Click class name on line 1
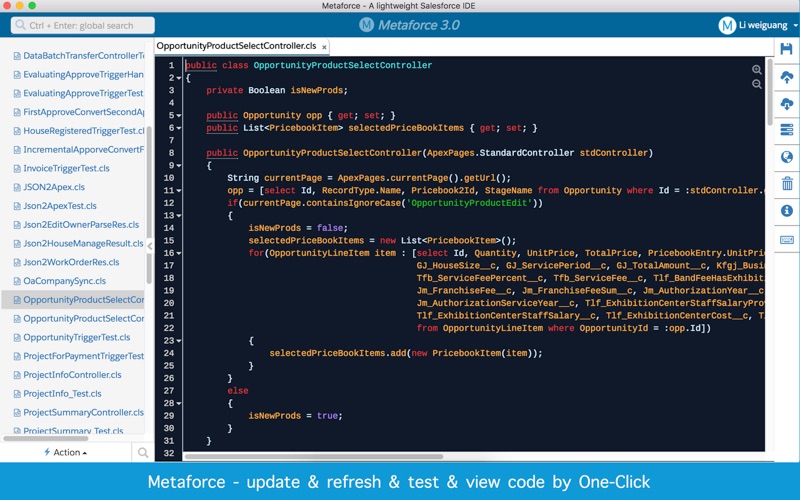 pyautogui.click(x=343, y=65)
